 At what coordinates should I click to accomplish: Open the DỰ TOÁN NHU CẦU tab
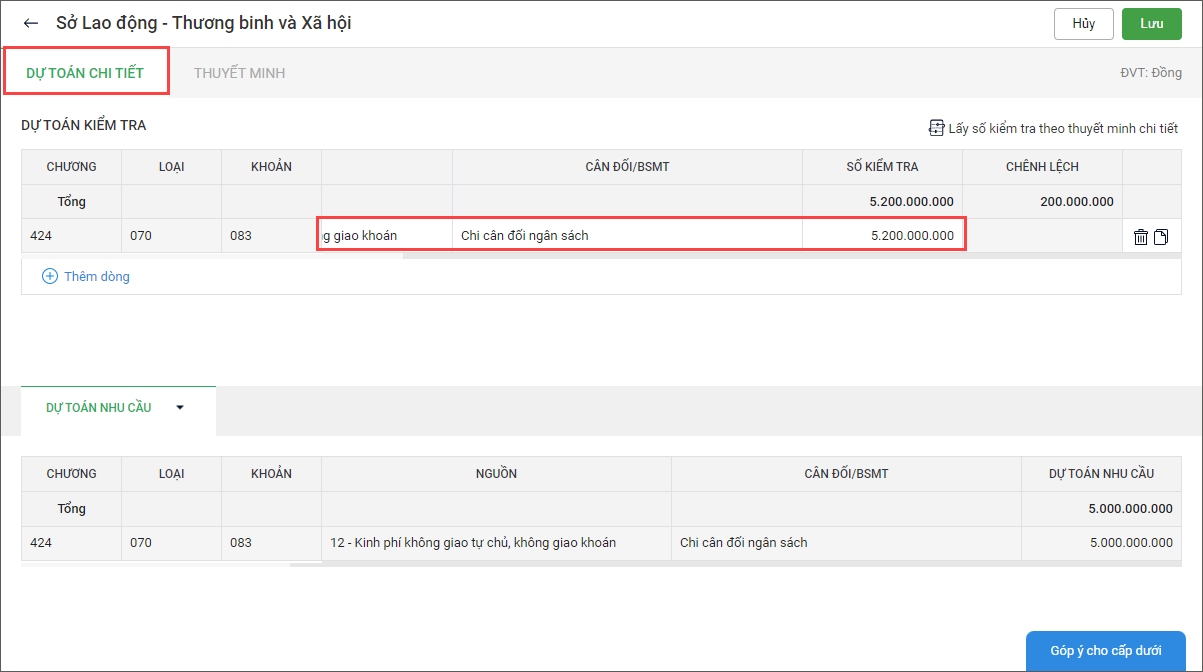[99, 408]
